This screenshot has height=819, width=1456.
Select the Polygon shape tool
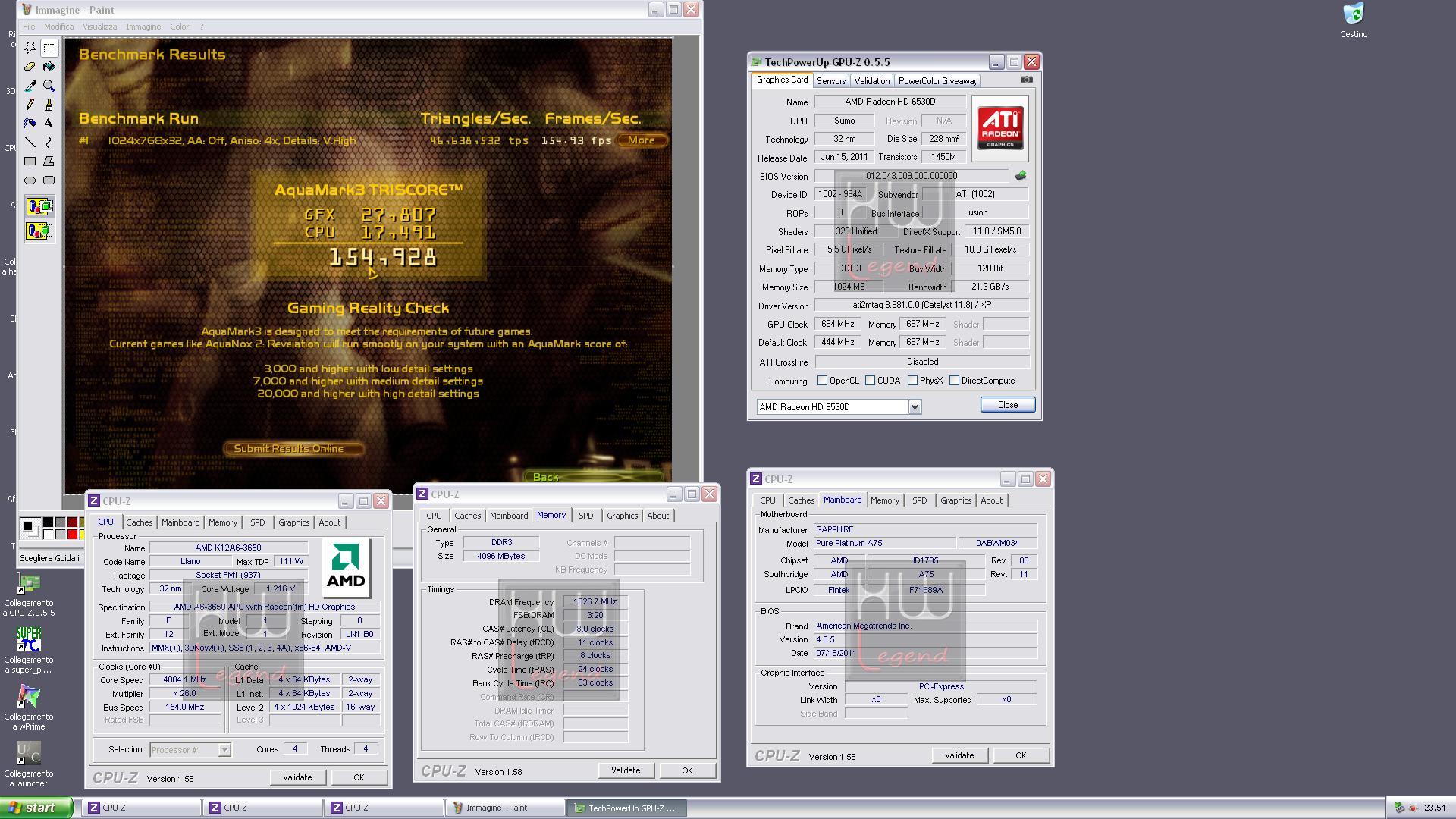49,161
